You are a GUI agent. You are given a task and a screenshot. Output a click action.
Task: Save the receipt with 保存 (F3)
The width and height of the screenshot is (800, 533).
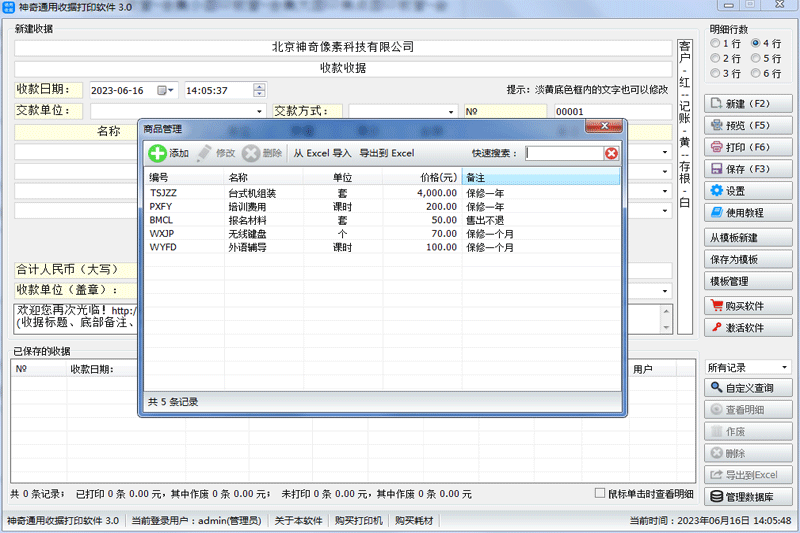point(749,169)
